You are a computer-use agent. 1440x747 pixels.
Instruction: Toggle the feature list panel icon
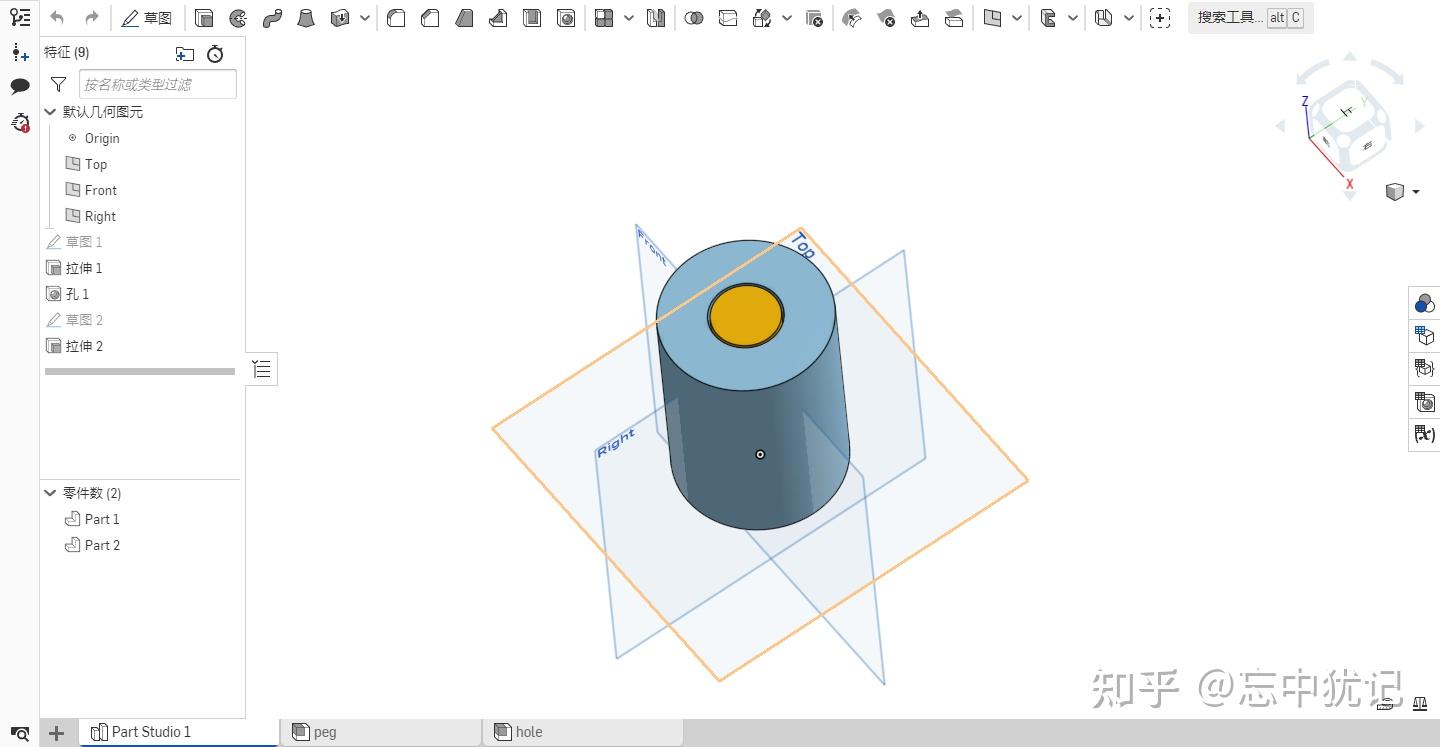click(20, 17)
